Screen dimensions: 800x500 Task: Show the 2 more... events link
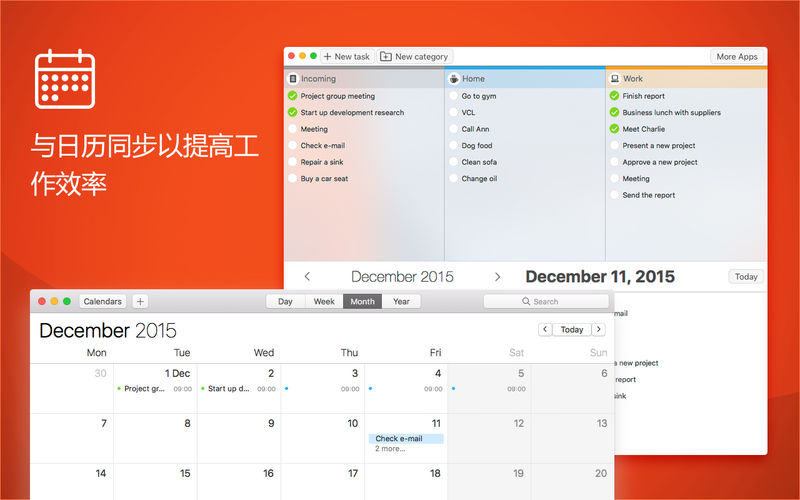point(390,449)
